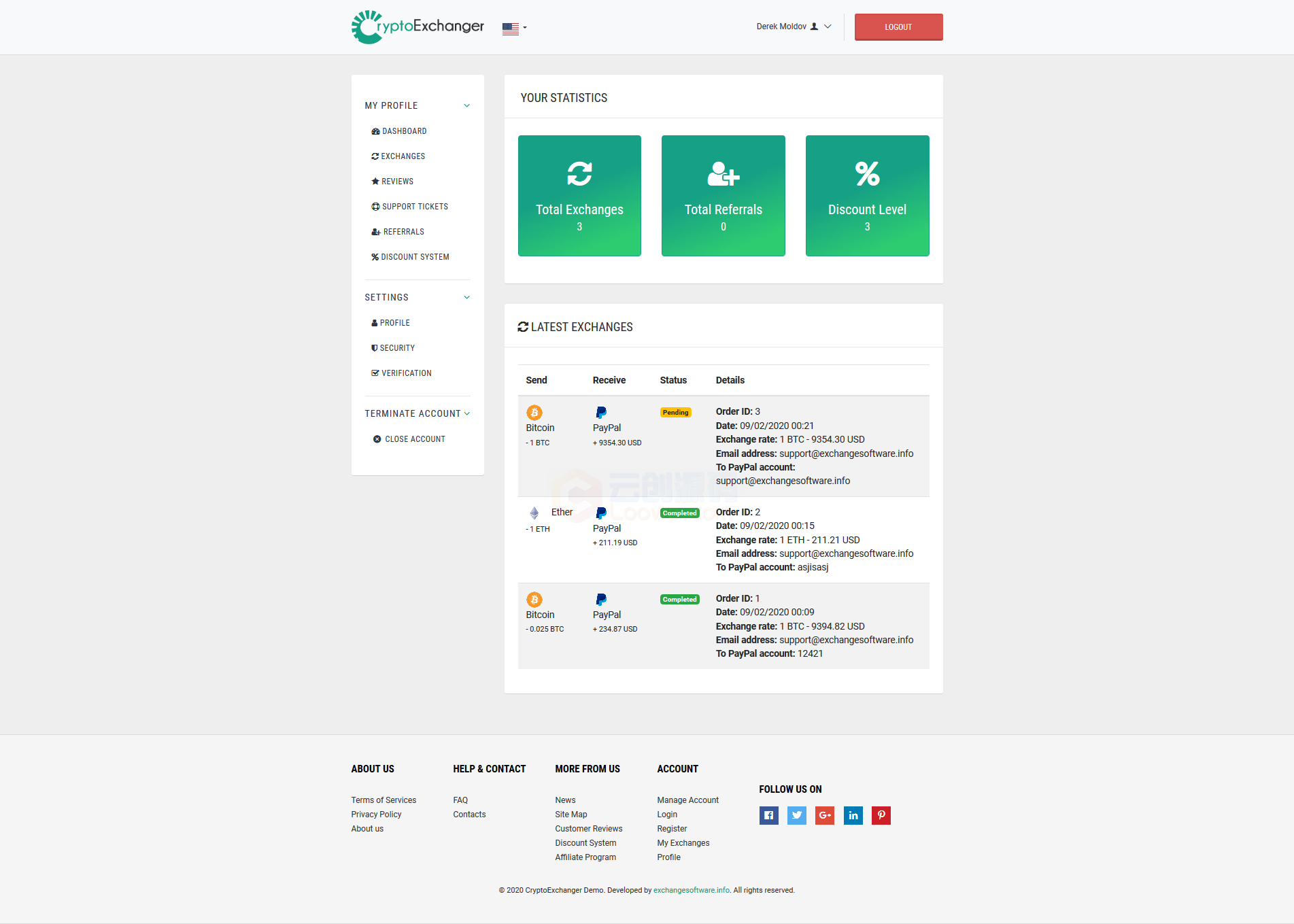Open the My Exchanges footer link
Image resolution: width=1294 pixels, height=924 pixels.
[x=683, y=843]
